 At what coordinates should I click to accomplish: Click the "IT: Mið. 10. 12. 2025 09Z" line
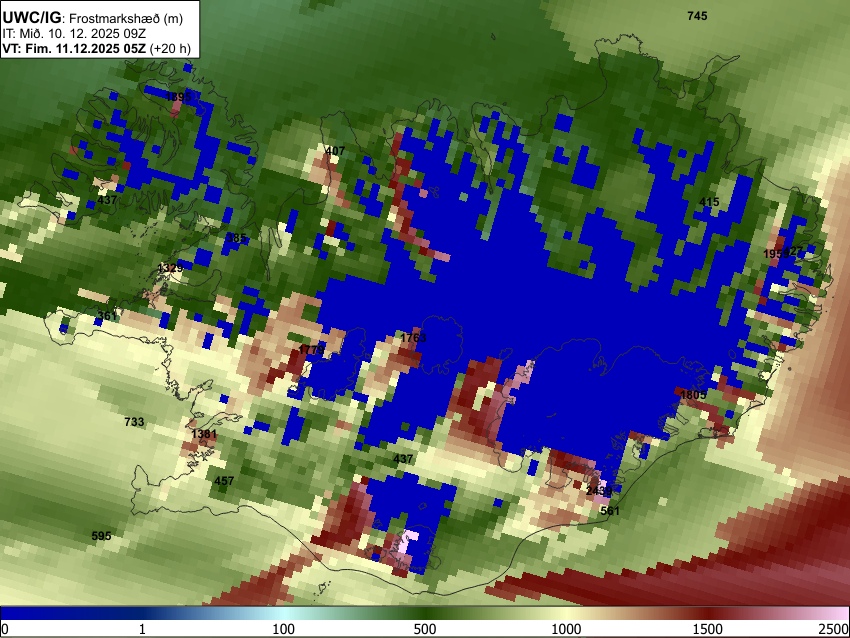pos(74,34)
